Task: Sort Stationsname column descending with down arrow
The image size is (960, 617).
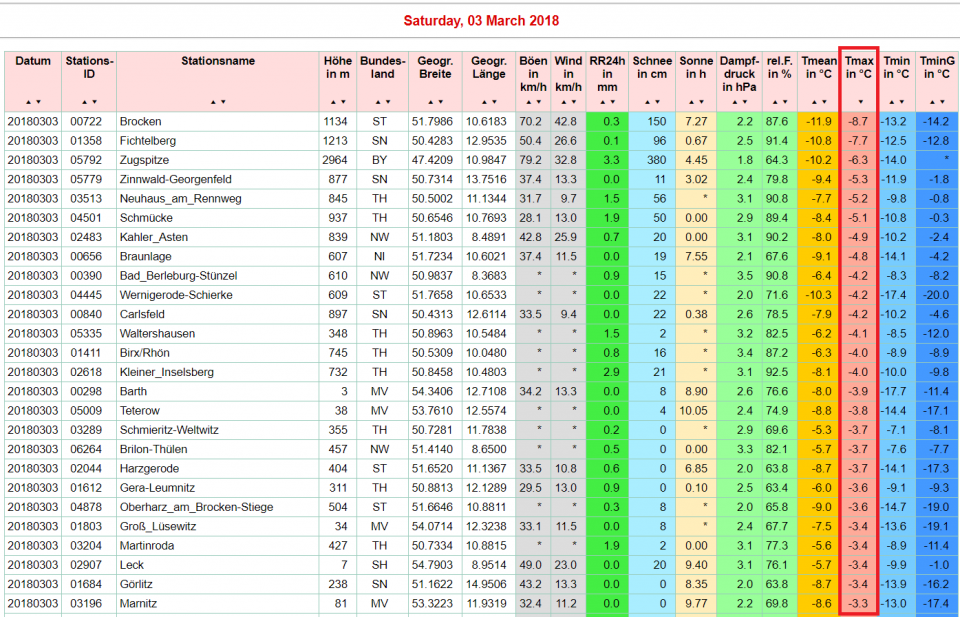Action: point(223,102)
